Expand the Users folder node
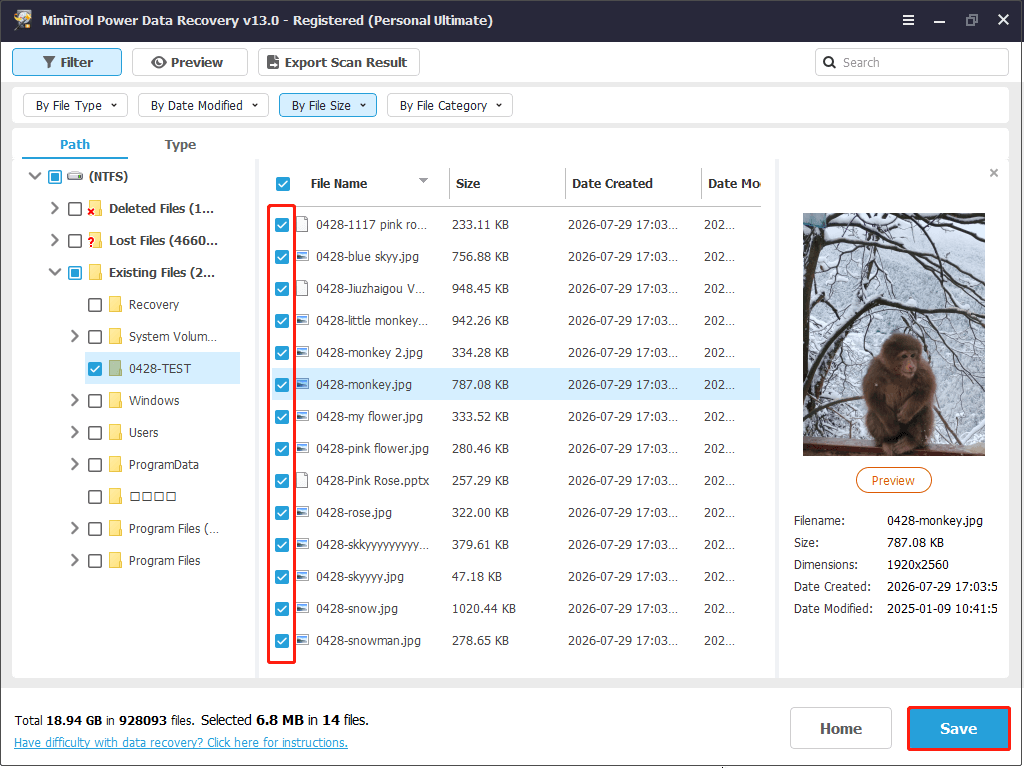This screenshot has width=1024, height=768. [x=74, y=432]
